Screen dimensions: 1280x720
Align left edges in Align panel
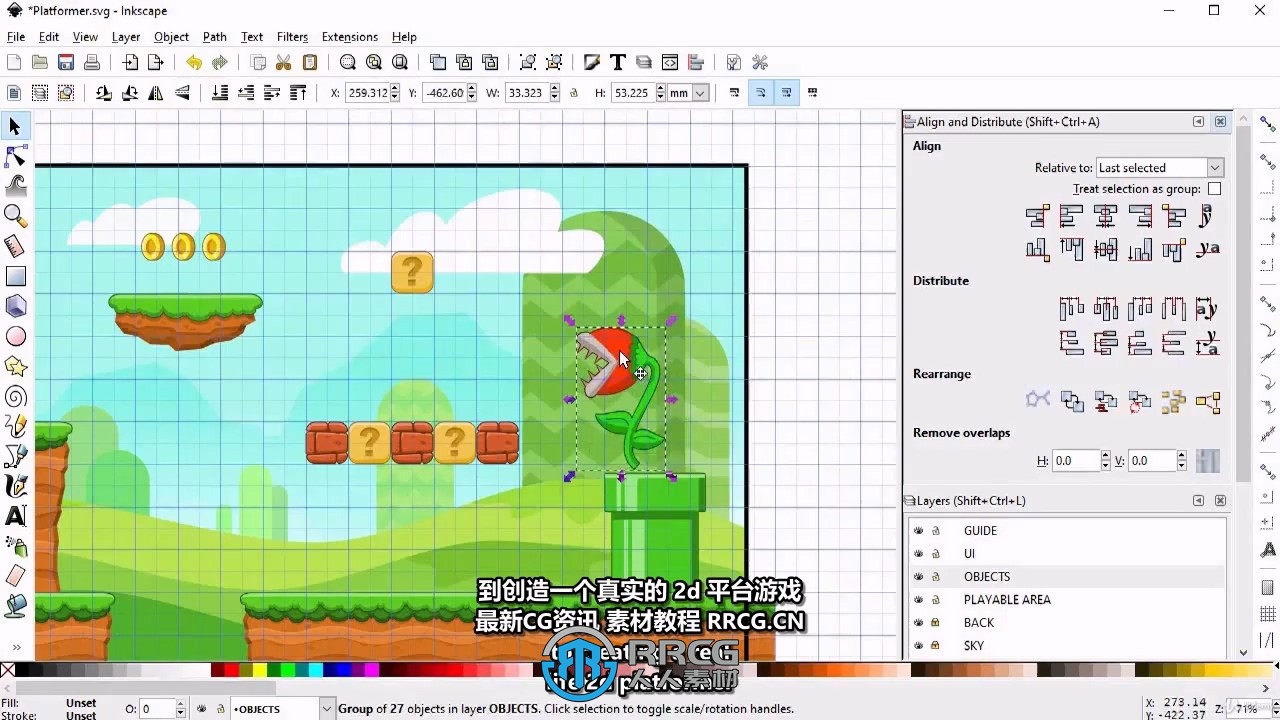pos(1071,215)
